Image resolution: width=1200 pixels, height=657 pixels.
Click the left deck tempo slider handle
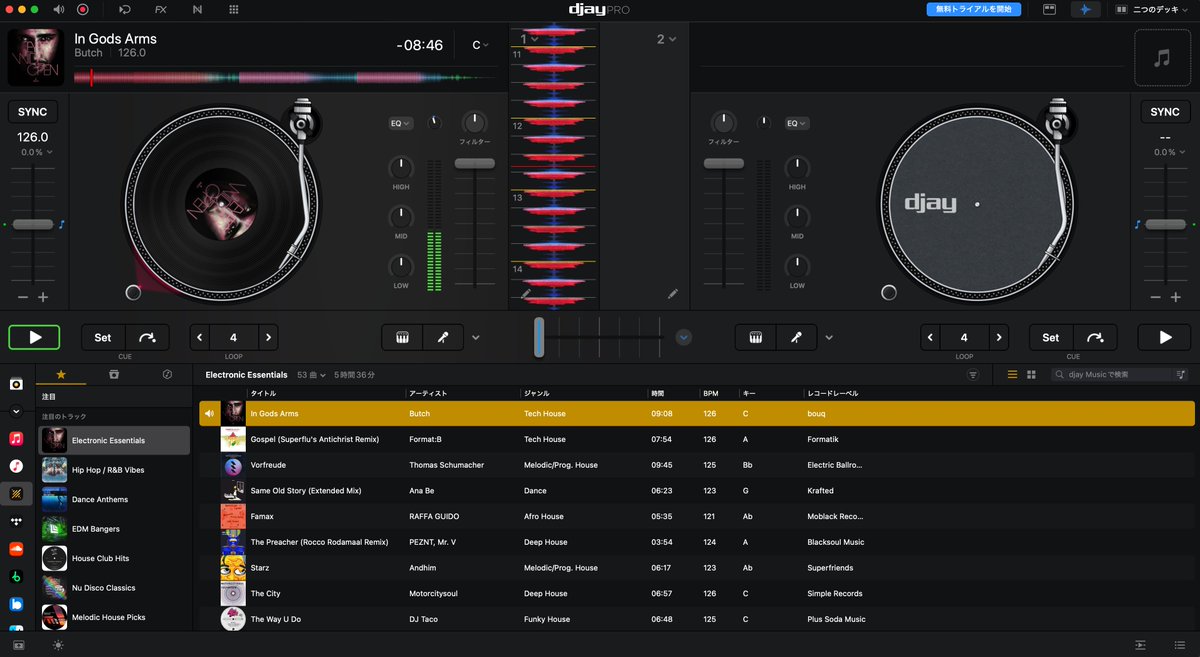pyautogui.click(x=33, y=224)
